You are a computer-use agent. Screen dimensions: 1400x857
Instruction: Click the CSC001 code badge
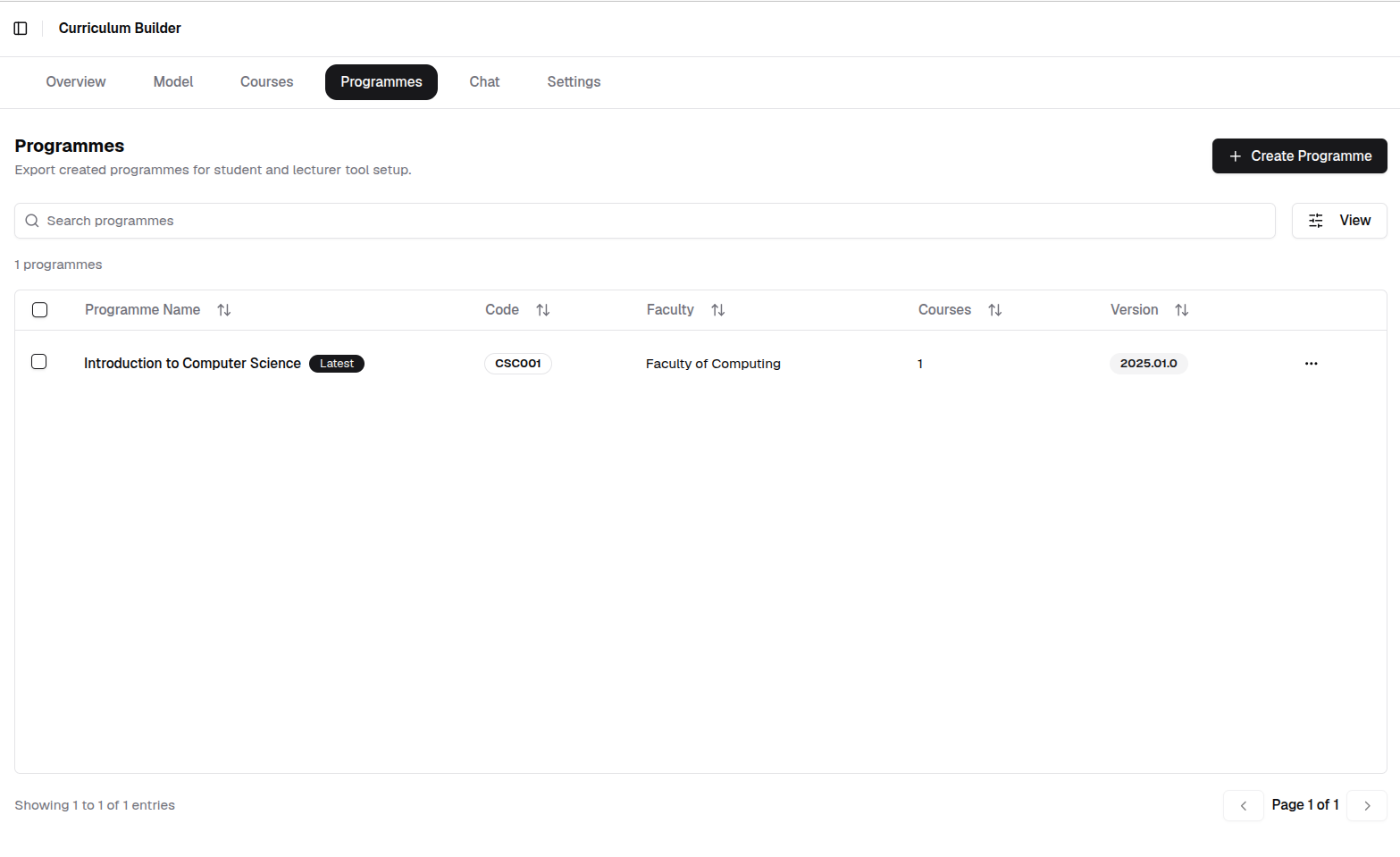[518, 364]
